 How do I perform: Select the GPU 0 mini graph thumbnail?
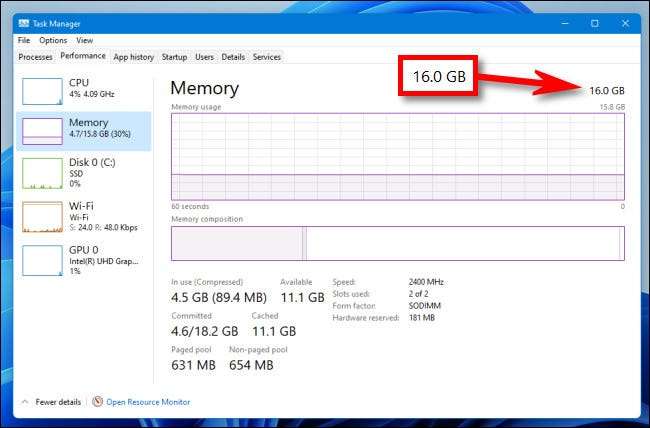(42, 260)
